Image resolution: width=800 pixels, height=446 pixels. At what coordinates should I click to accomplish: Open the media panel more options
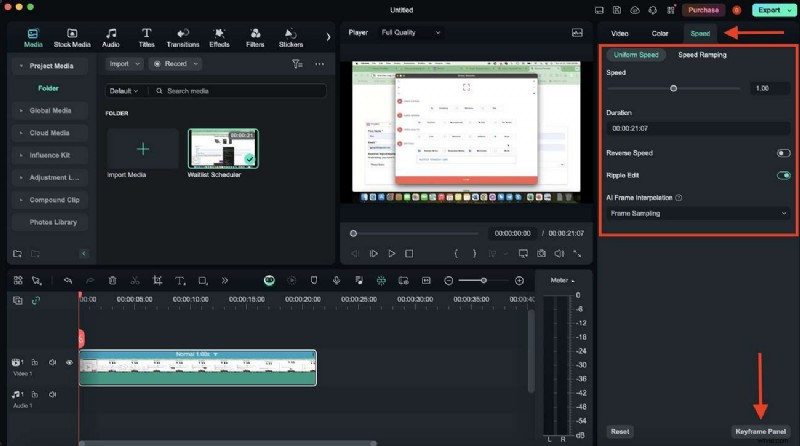[320, 64]
